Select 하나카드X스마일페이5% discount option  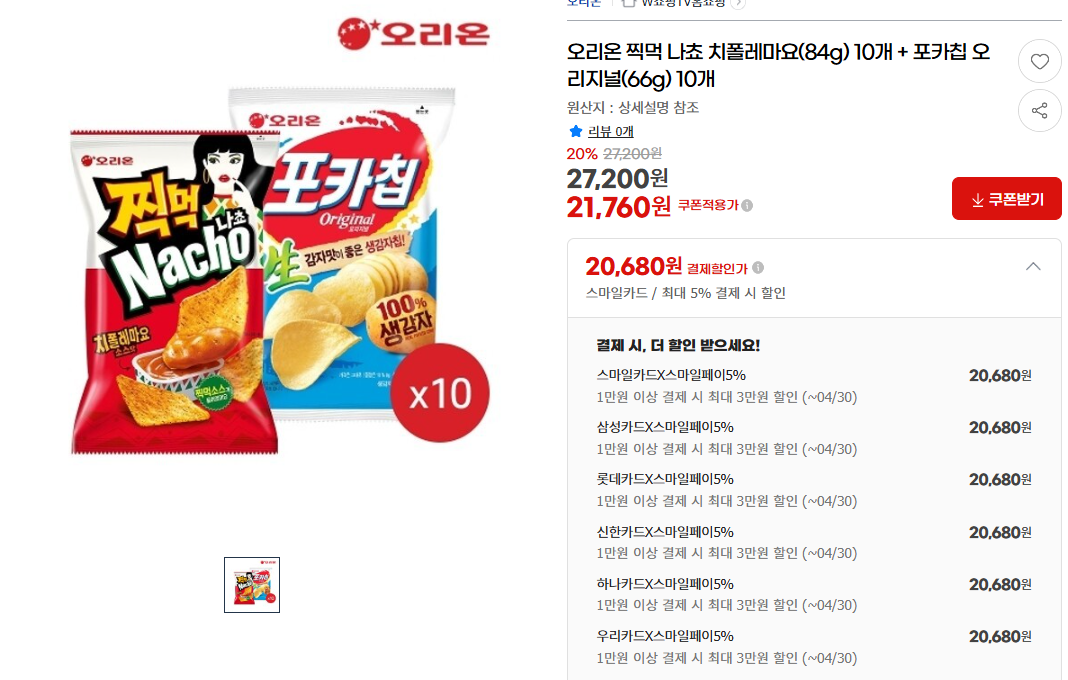tap(814, 593)
